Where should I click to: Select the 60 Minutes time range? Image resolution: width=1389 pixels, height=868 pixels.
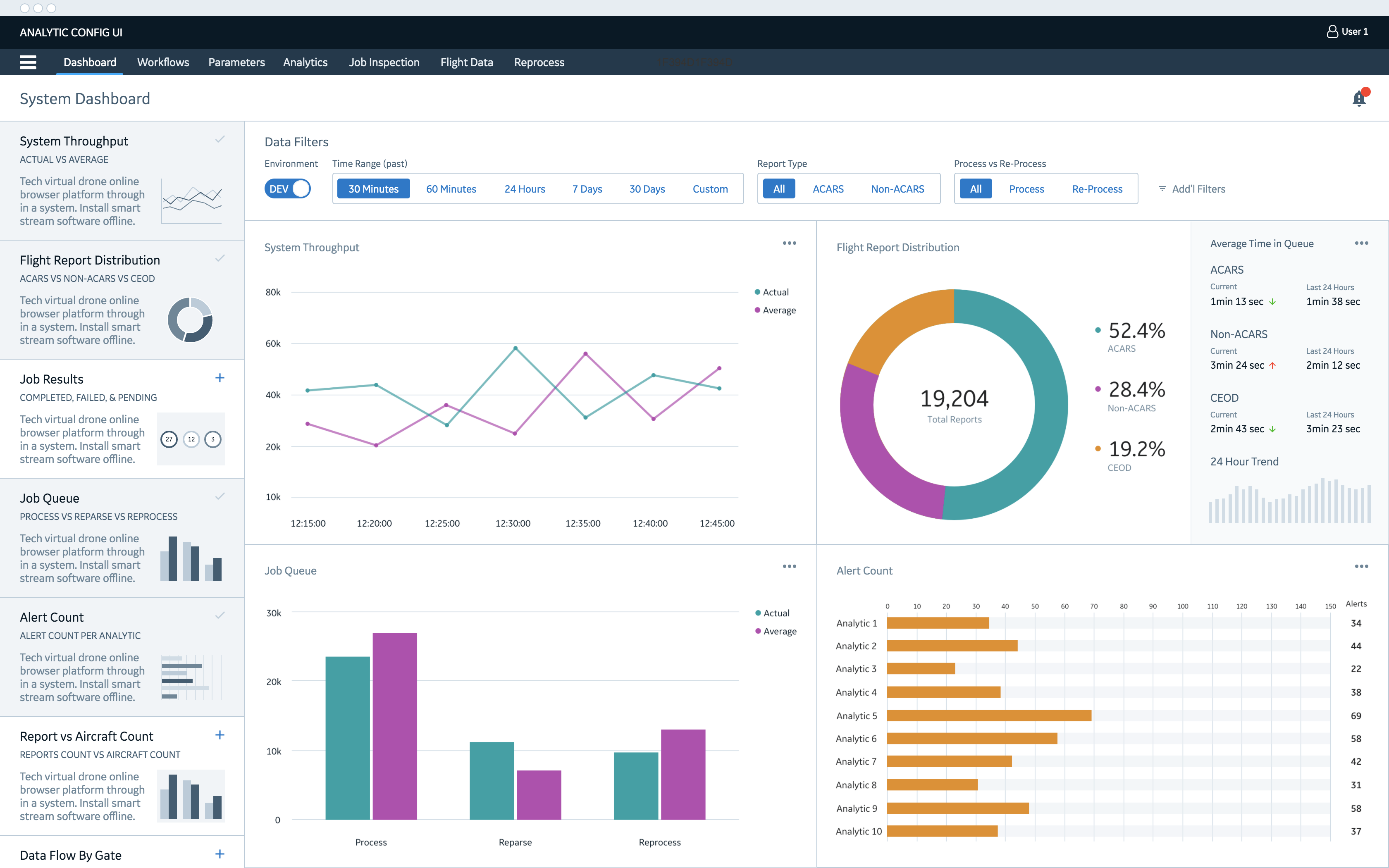(x=451, y=189)
